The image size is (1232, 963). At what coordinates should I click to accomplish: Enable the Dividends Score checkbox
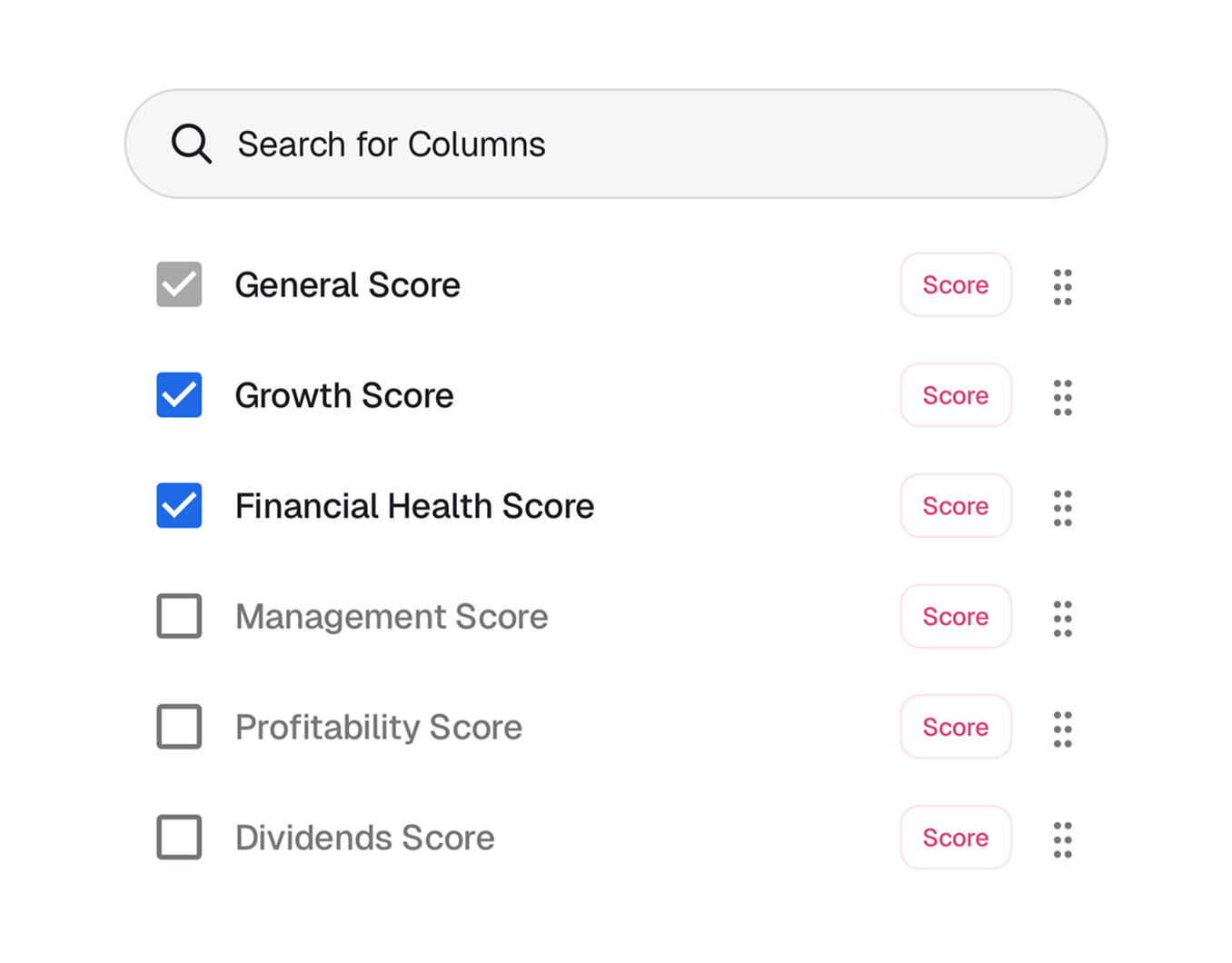coord(178,839)
